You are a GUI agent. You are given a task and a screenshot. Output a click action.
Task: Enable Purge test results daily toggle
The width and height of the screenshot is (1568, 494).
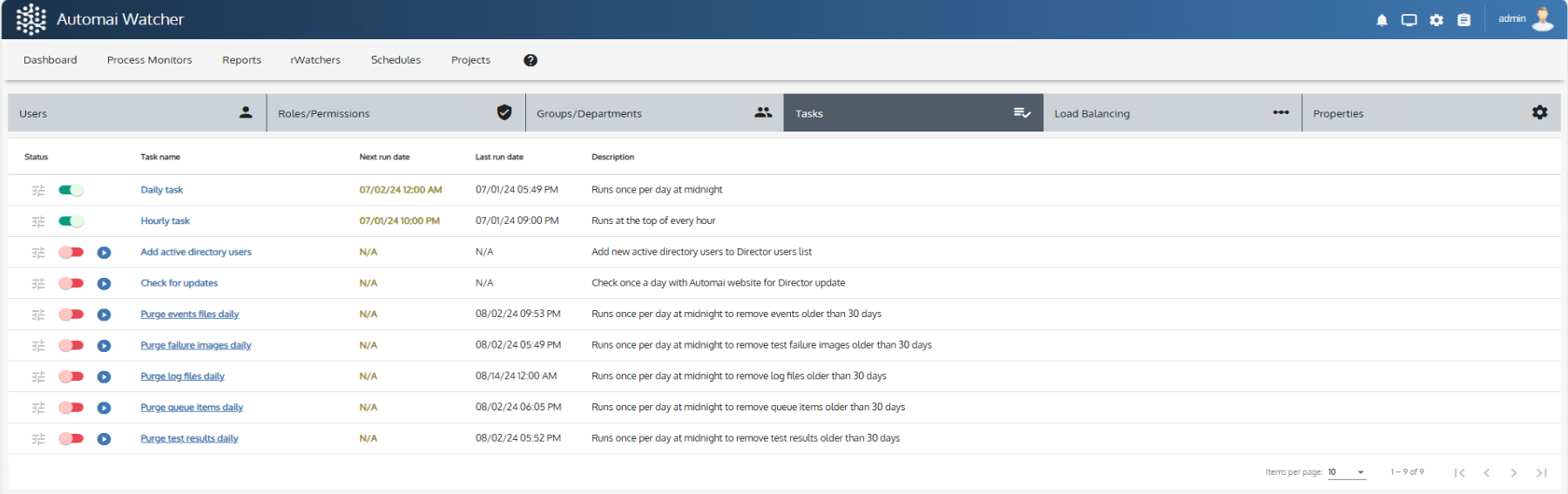(71, 439)
